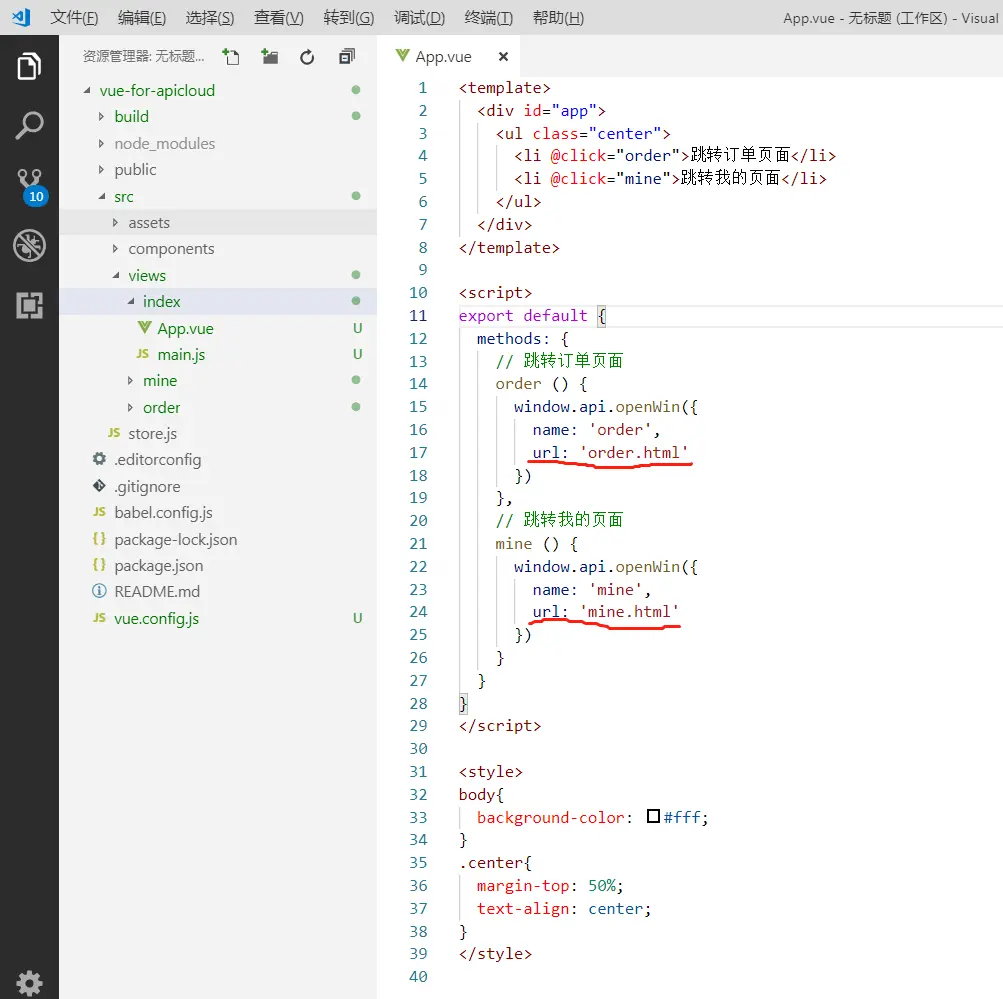The height and width of the screenshot is (999, 1003).
Task: Open the 查看(V) menu
Action: (x=279, y=17)
